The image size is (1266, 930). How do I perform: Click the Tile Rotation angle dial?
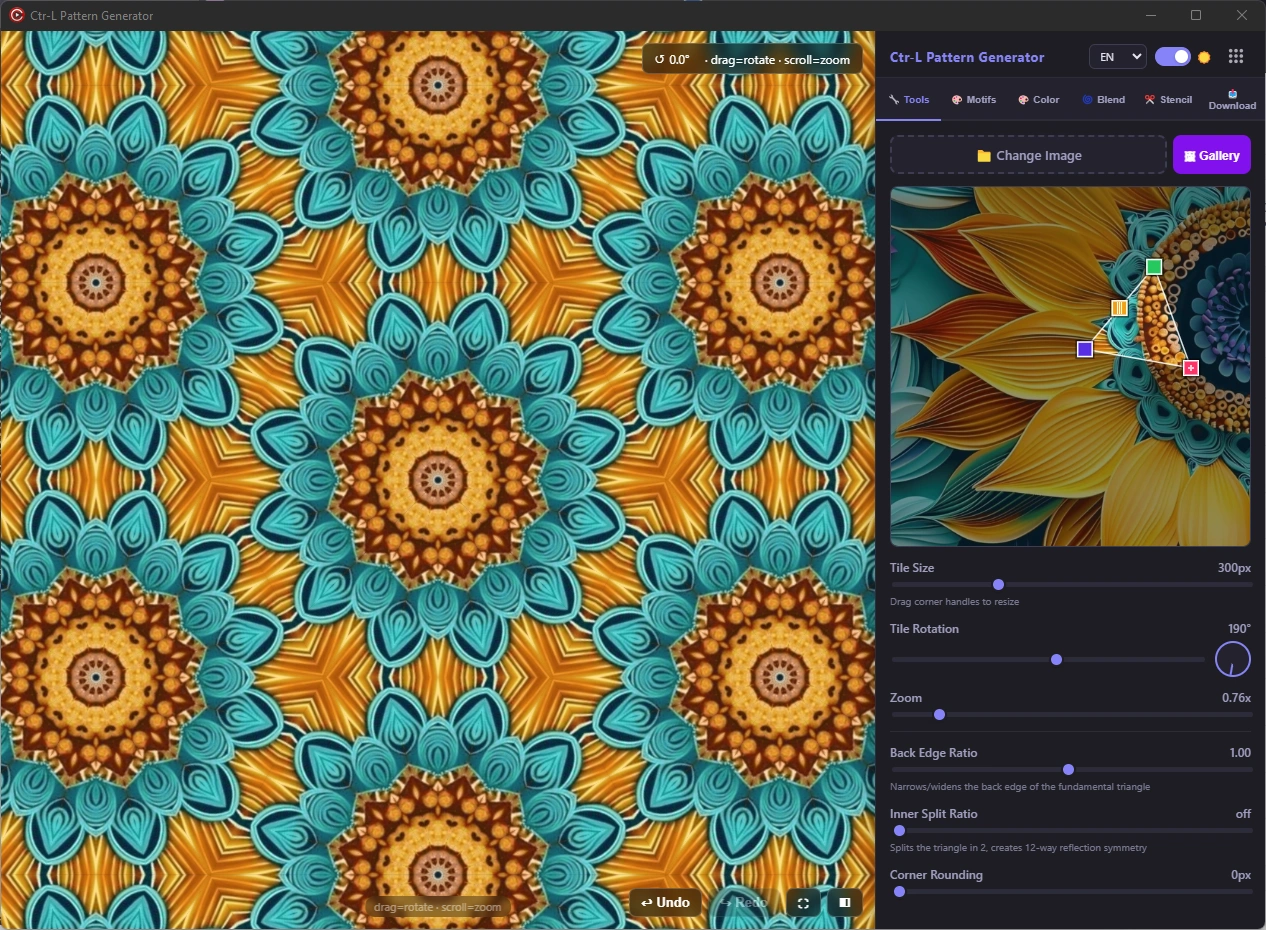point(1233,659)
